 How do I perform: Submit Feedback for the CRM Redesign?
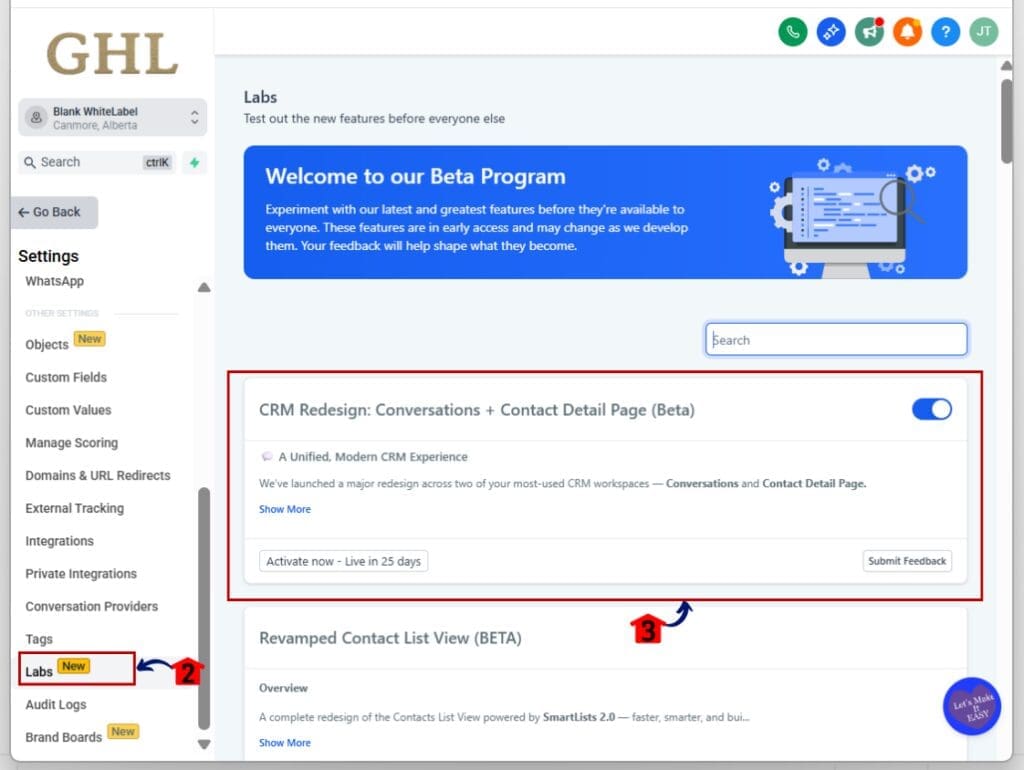pos(906,561)
